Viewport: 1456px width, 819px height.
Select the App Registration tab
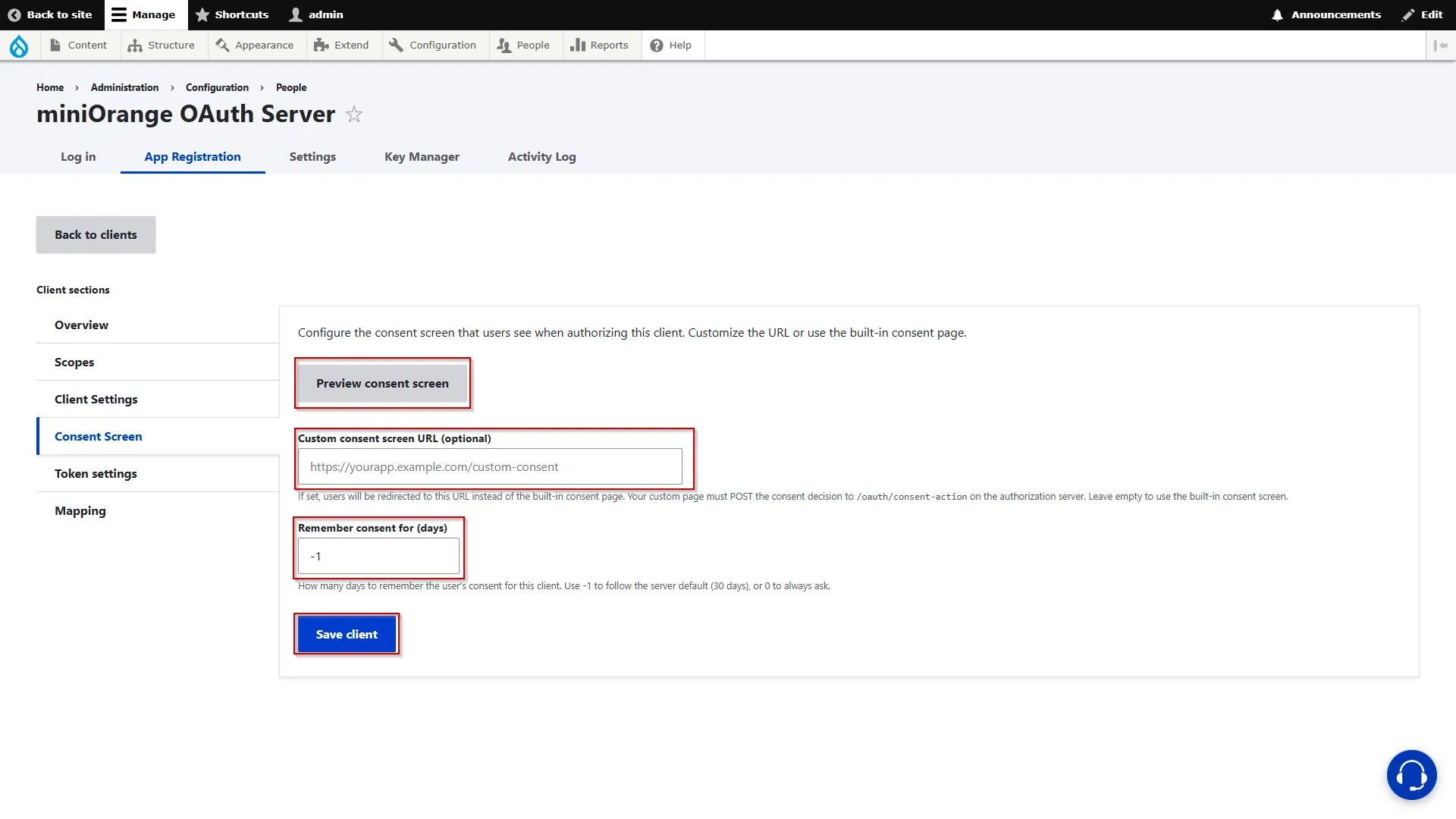coord(193,157)
